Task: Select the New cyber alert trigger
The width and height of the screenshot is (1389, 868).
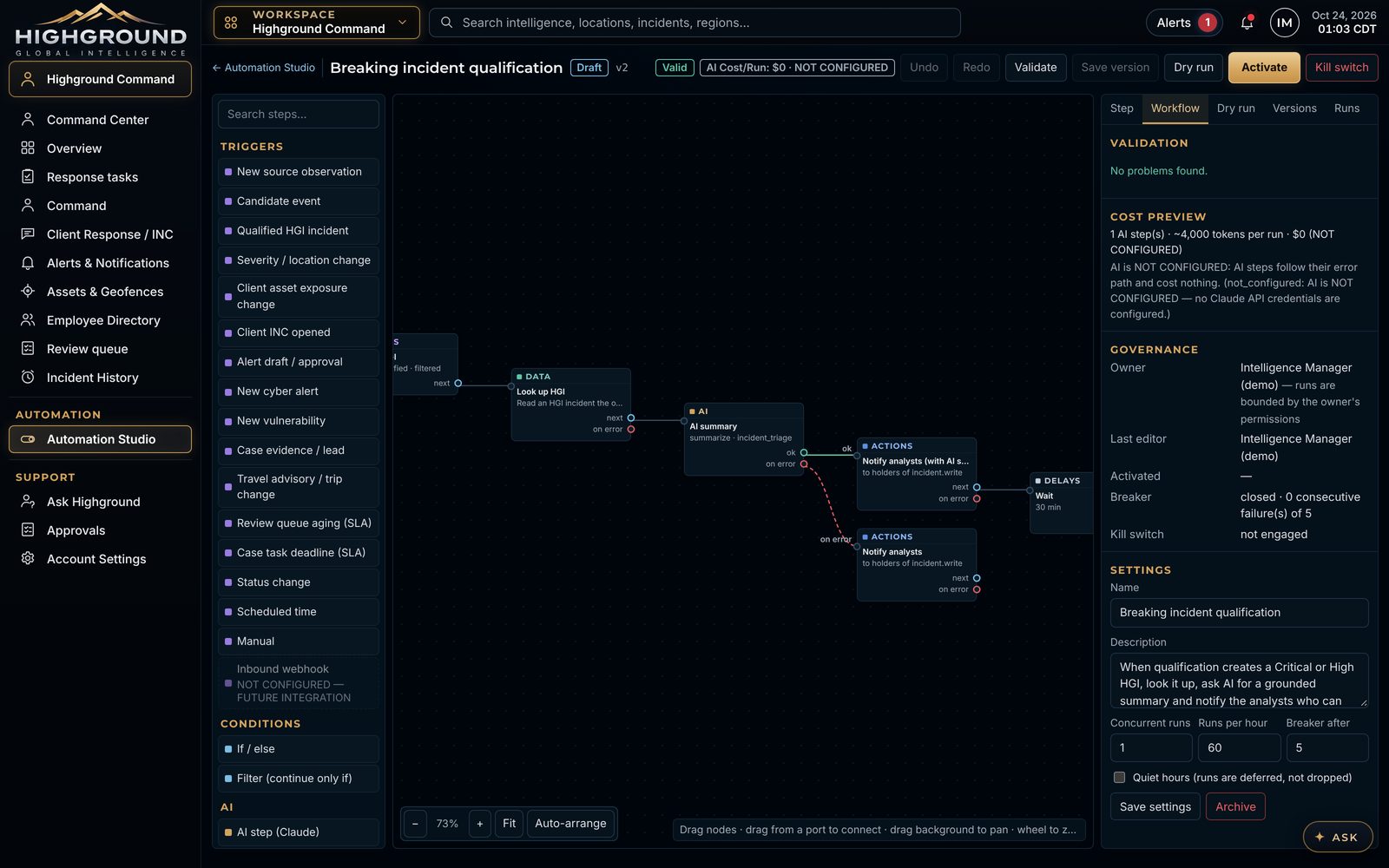Action: pyautogui.click(x=299, y=391)
